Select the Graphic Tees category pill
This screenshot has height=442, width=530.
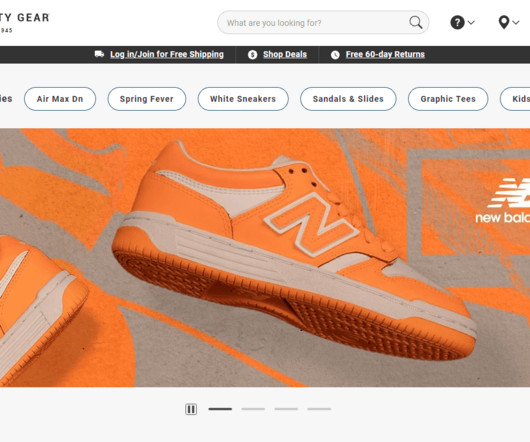click(x=448, y=99)
